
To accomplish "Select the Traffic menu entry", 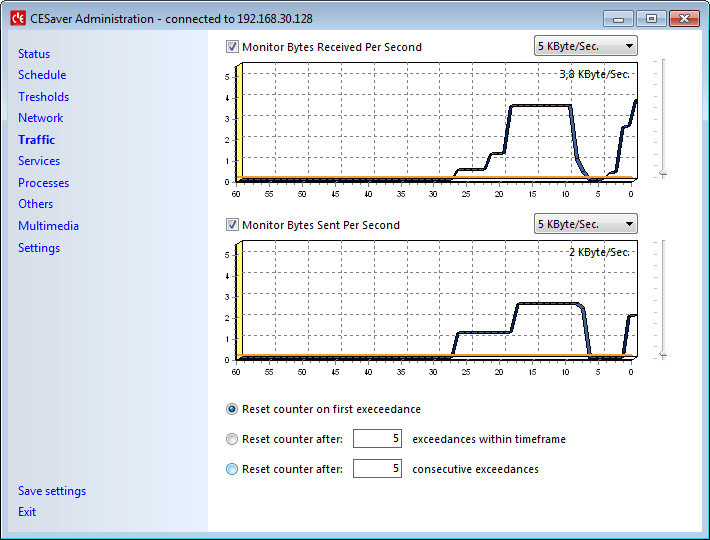I will pos(37,140).
